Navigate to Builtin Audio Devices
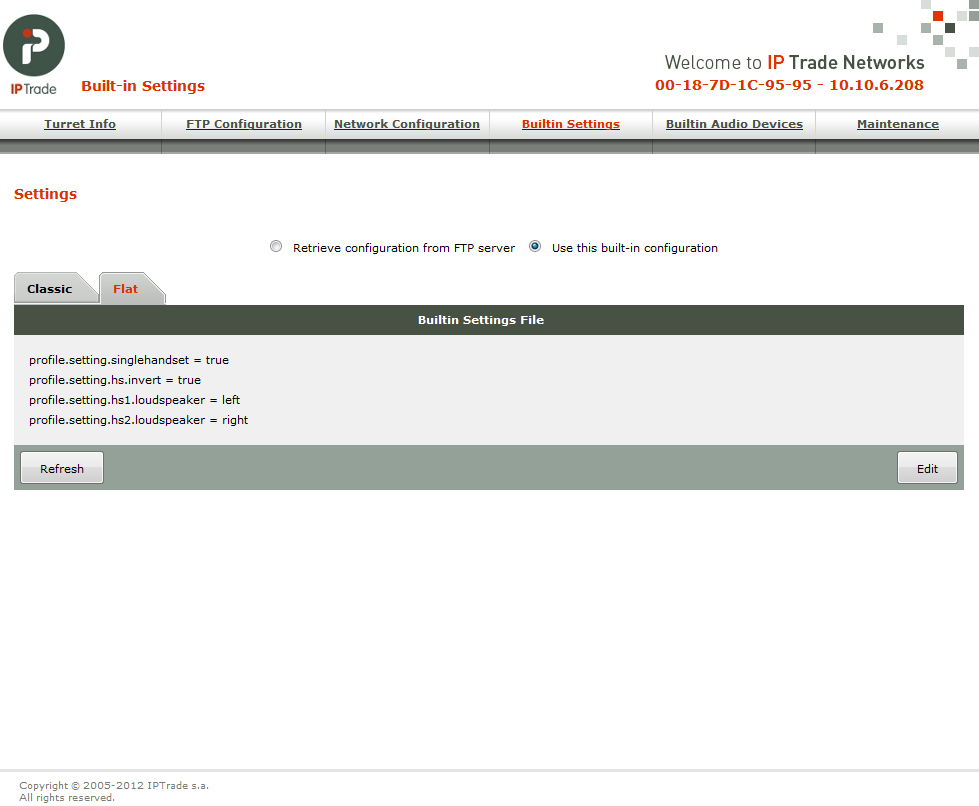The image size is (979, 806). (734, 124)
